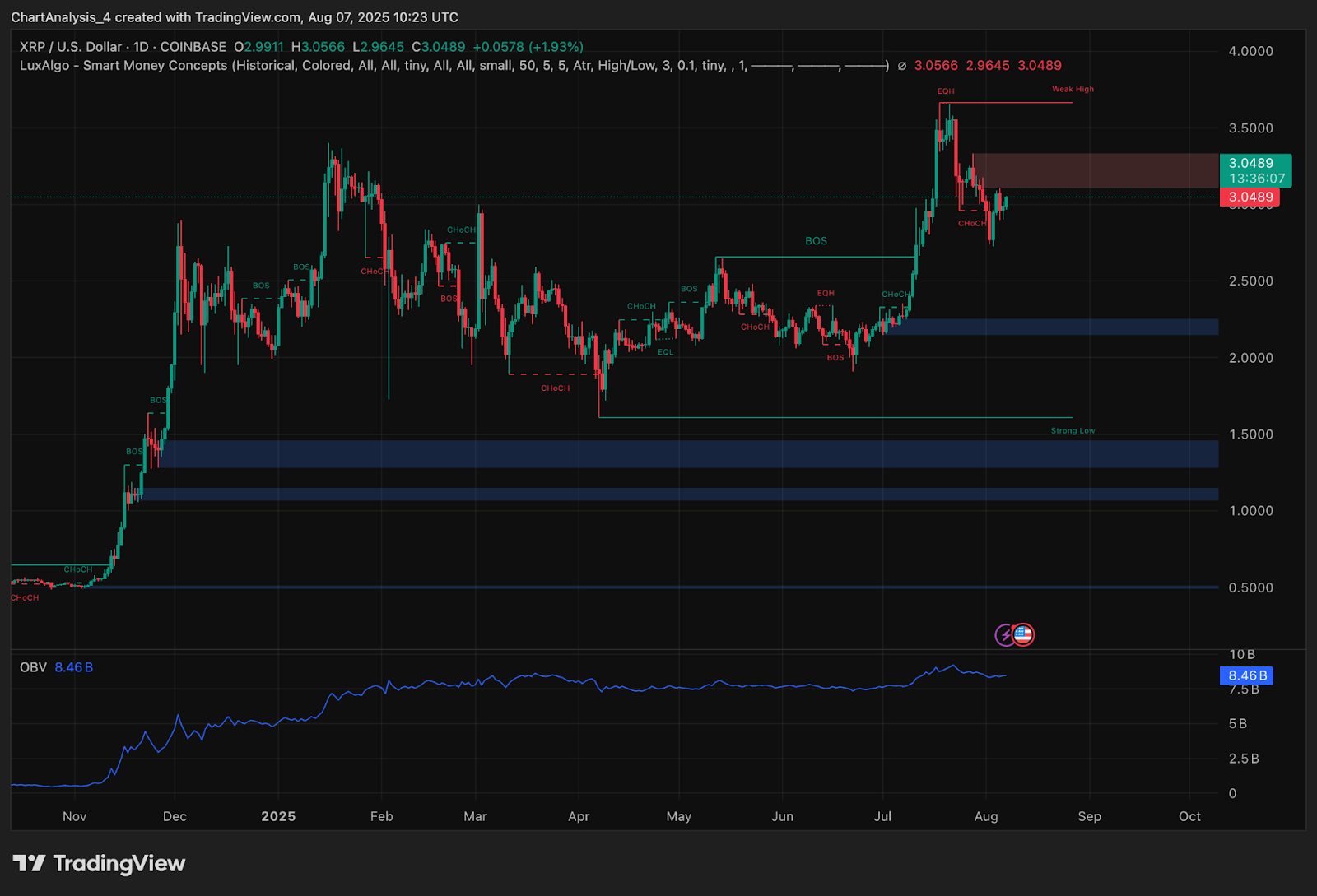Viewport: 1317px width, 896px height.
Task: Click the 0.5000 price axis label
Action: (x=1251, y=587)
